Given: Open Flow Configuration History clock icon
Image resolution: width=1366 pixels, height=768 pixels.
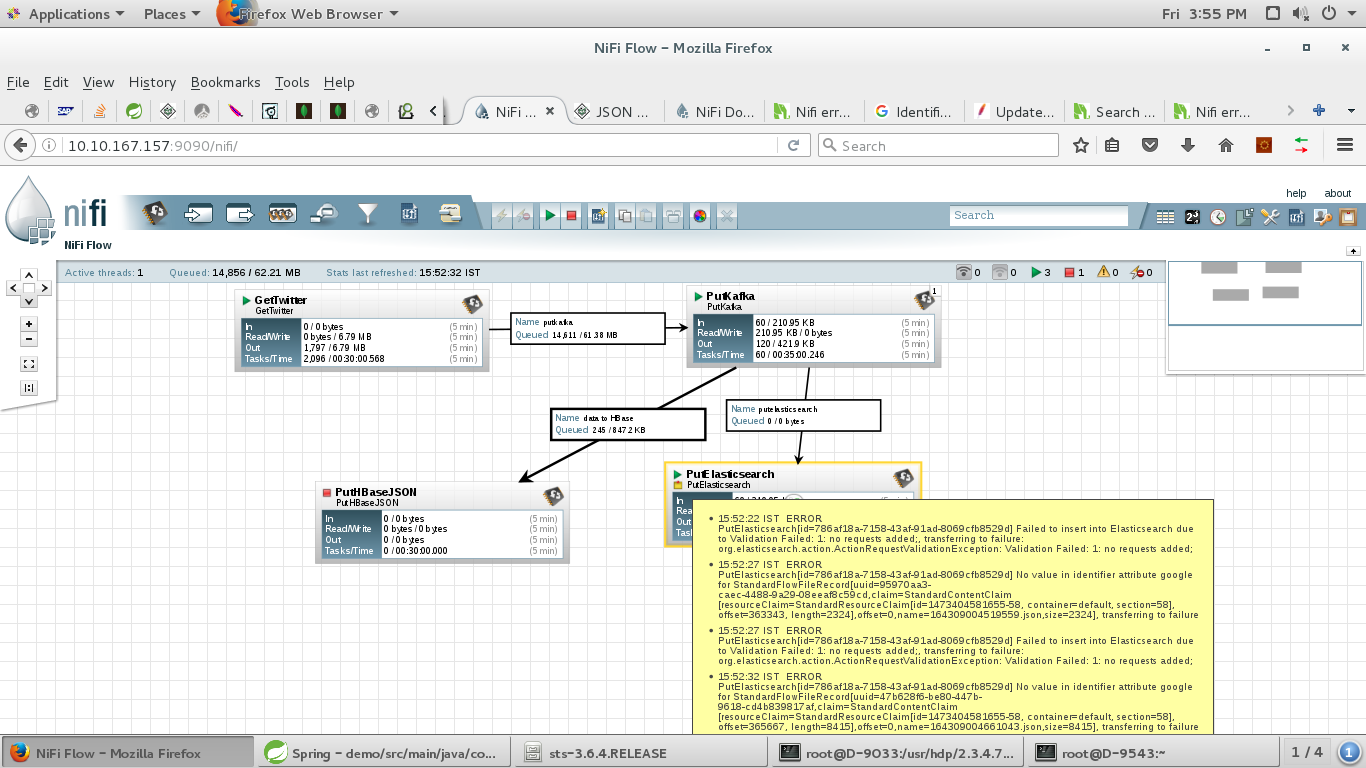Looking at the screenshot, I should click(x=1217, y=216).
